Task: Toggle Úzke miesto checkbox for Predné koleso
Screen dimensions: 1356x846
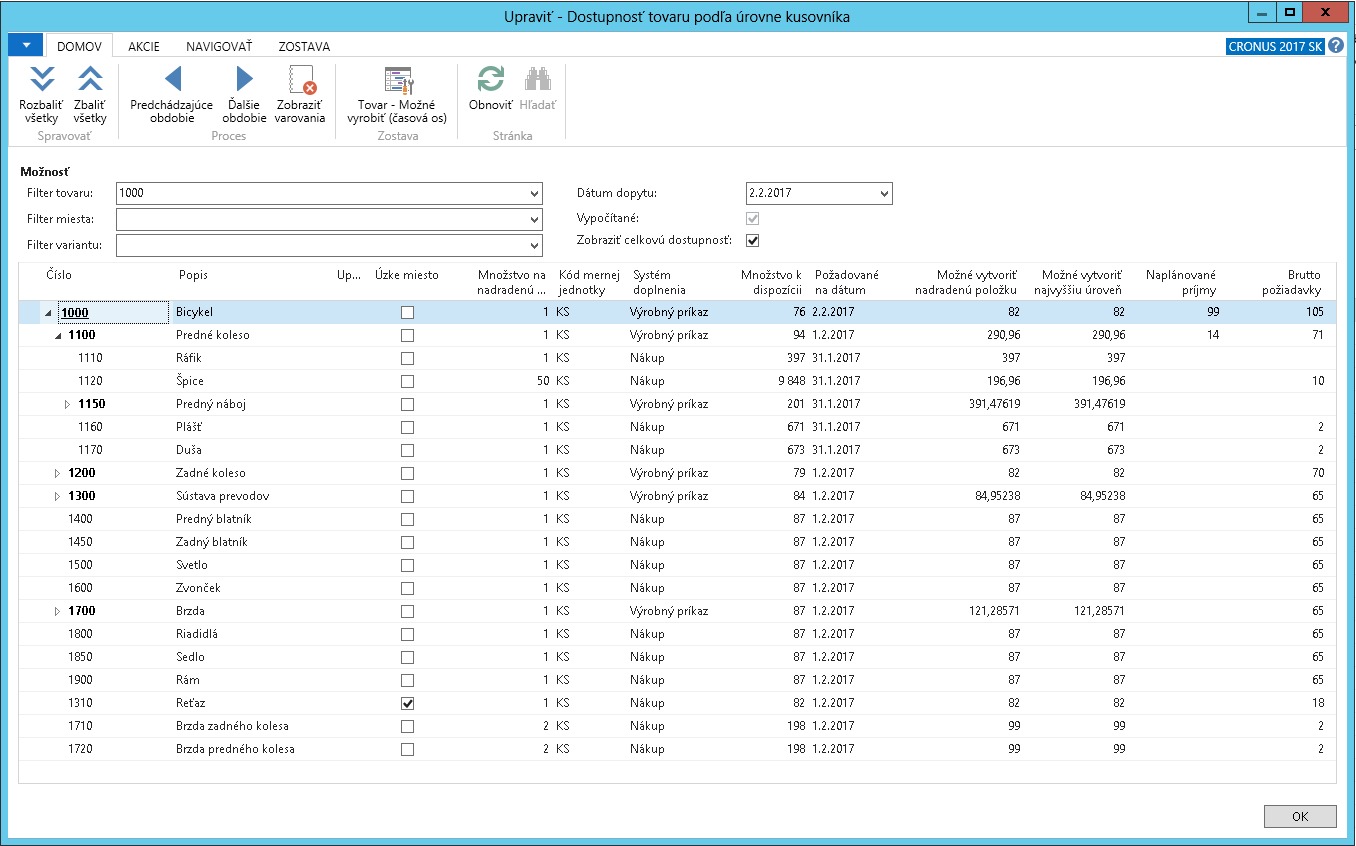Action: point(407,335)
